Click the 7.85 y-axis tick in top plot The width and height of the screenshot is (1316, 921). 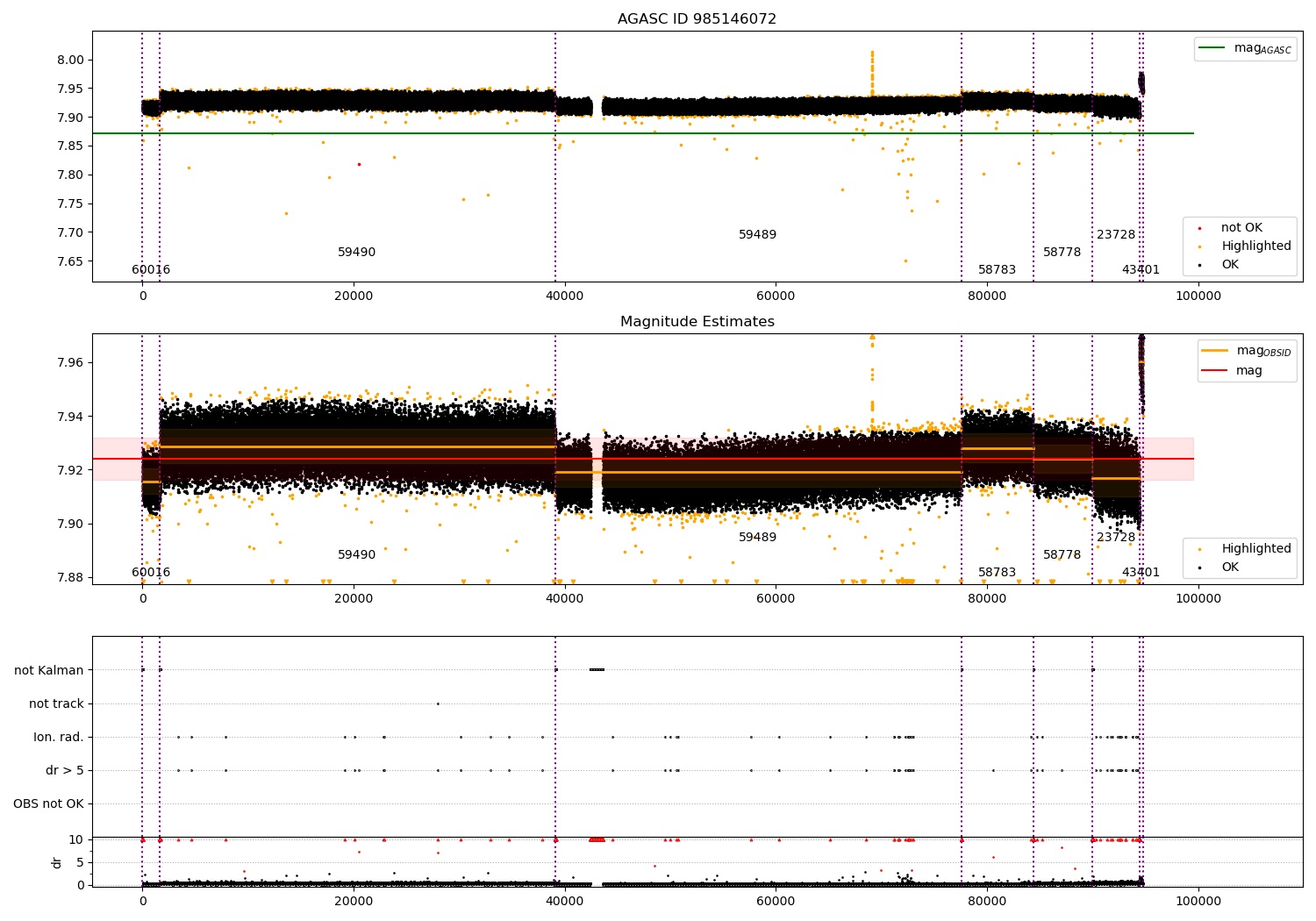pos(71,146)
